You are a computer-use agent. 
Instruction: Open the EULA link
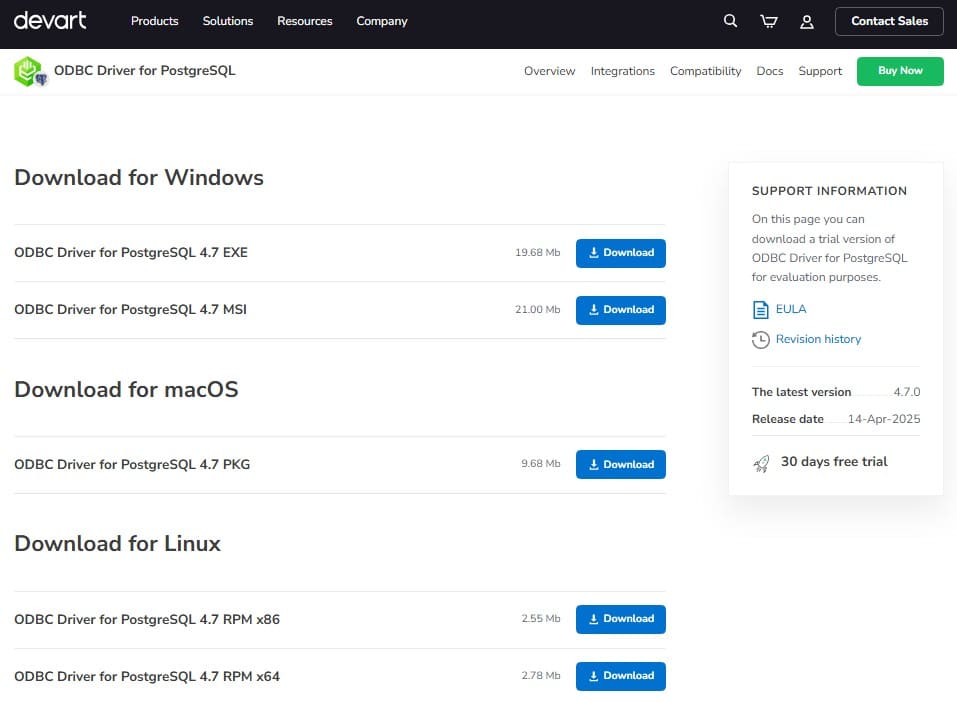pyautogui.click(x=790, y=309)
